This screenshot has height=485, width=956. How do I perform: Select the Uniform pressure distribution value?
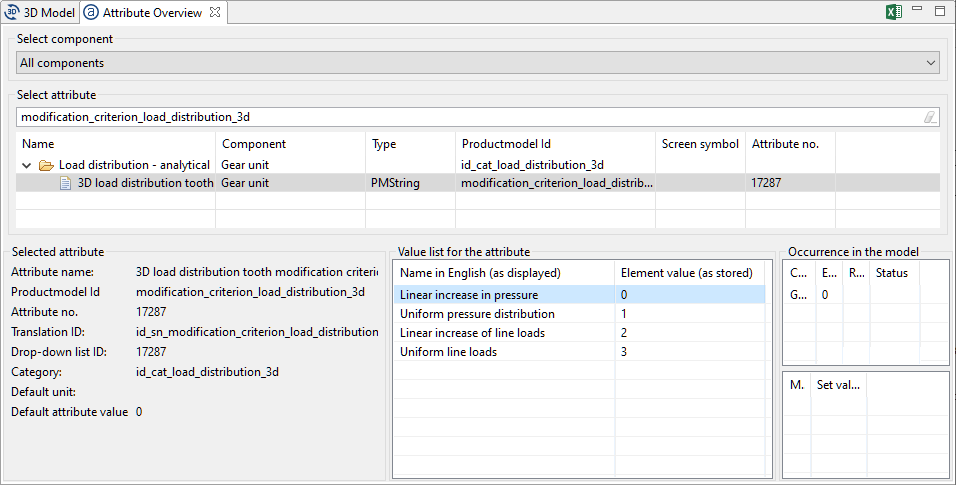476,314
